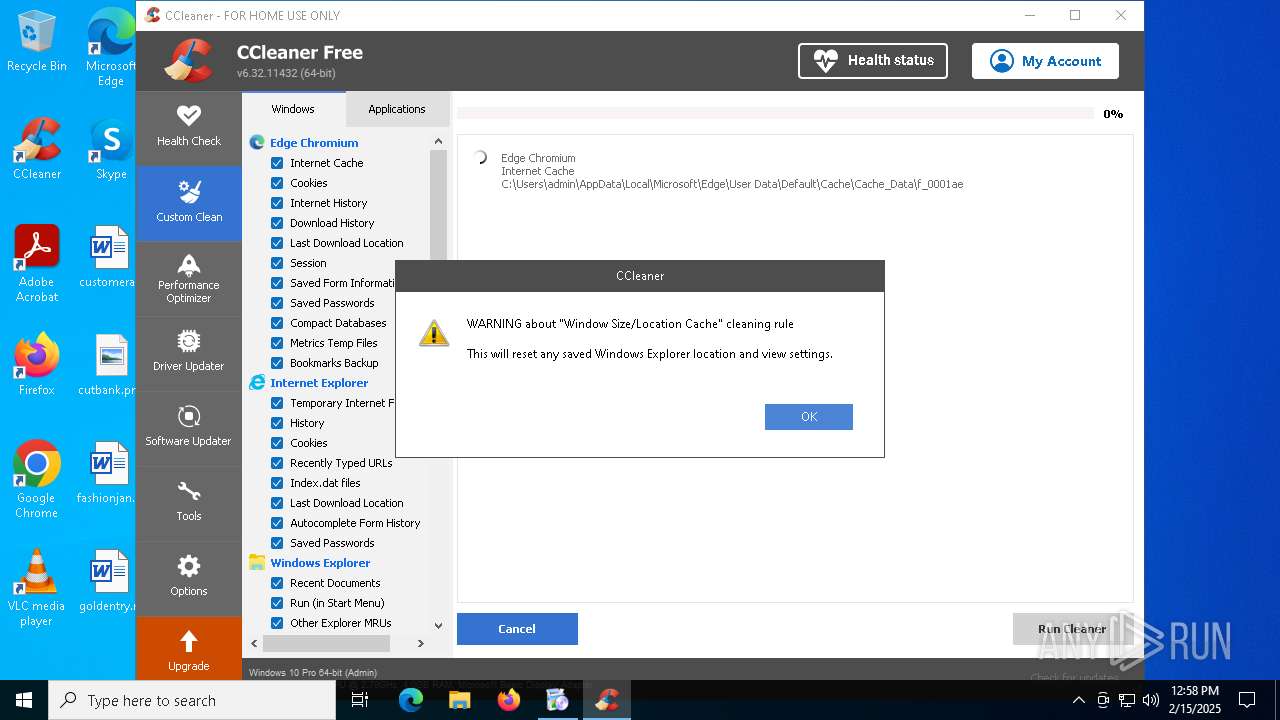Open the Performance Optimizer section
This screenshot has width=1280, height=720.
188,278
